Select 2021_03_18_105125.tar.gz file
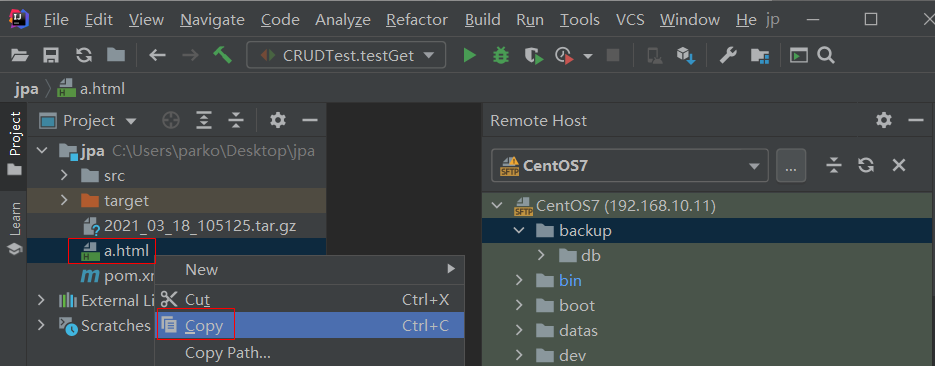This screenshot has height=366, width=935. pyautogui.click(x=177, y=226)
